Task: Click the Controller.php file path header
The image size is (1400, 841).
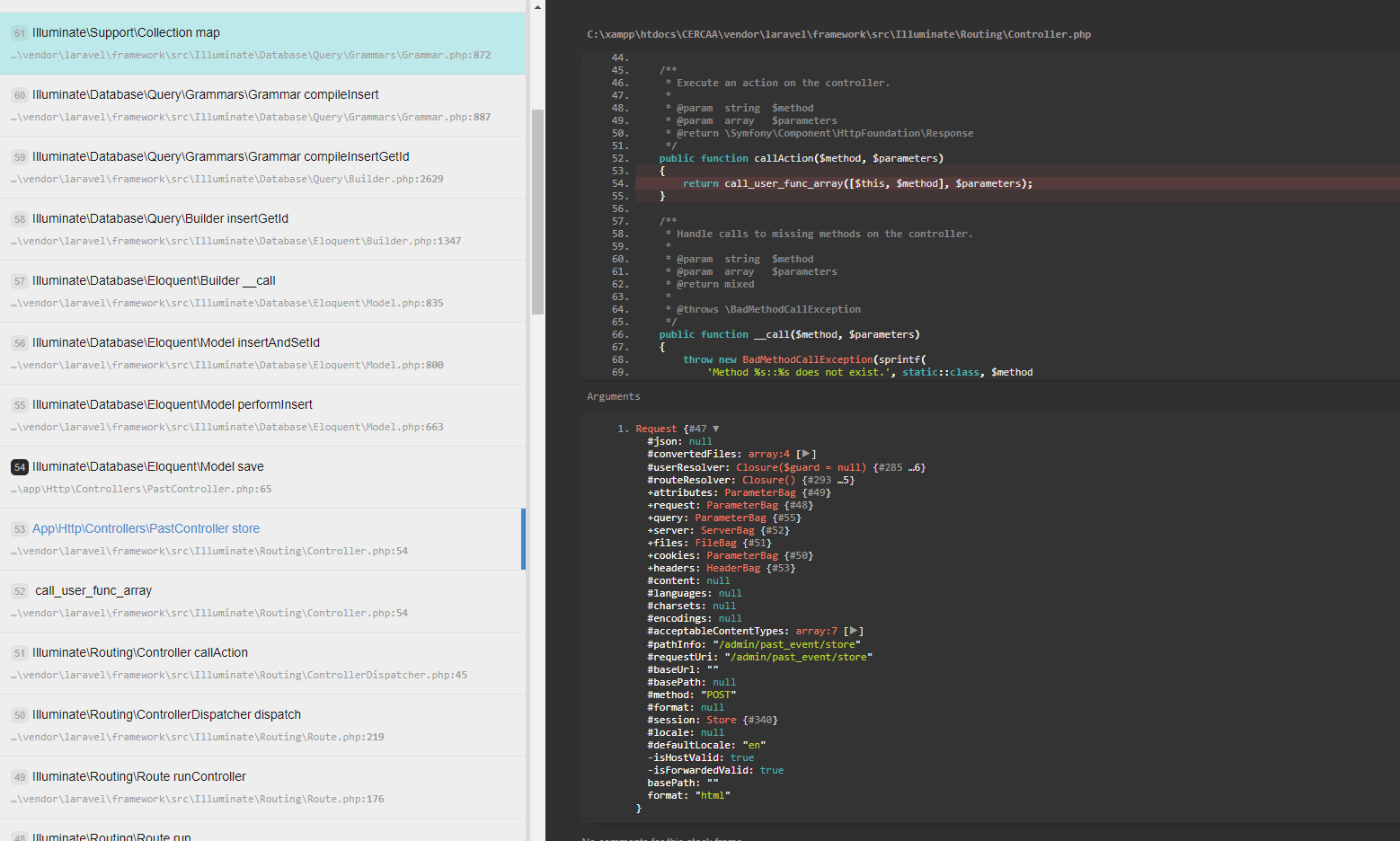Action: [838, 34]
